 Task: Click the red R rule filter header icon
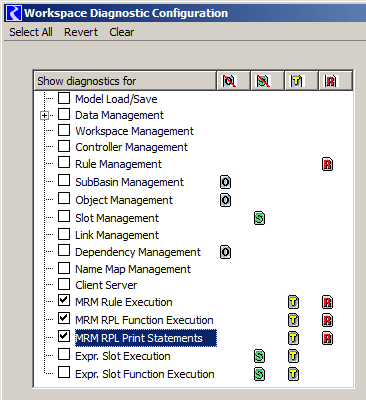tap(331, 81)
